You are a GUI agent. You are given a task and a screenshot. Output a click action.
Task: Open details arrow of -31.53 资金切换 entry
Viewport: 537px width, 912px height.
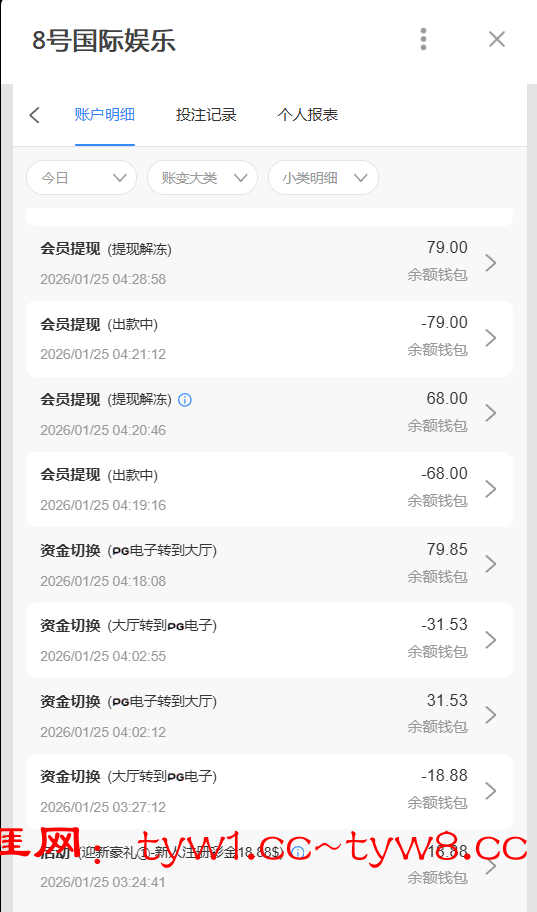pyautogui.click(x=491, y=640)
